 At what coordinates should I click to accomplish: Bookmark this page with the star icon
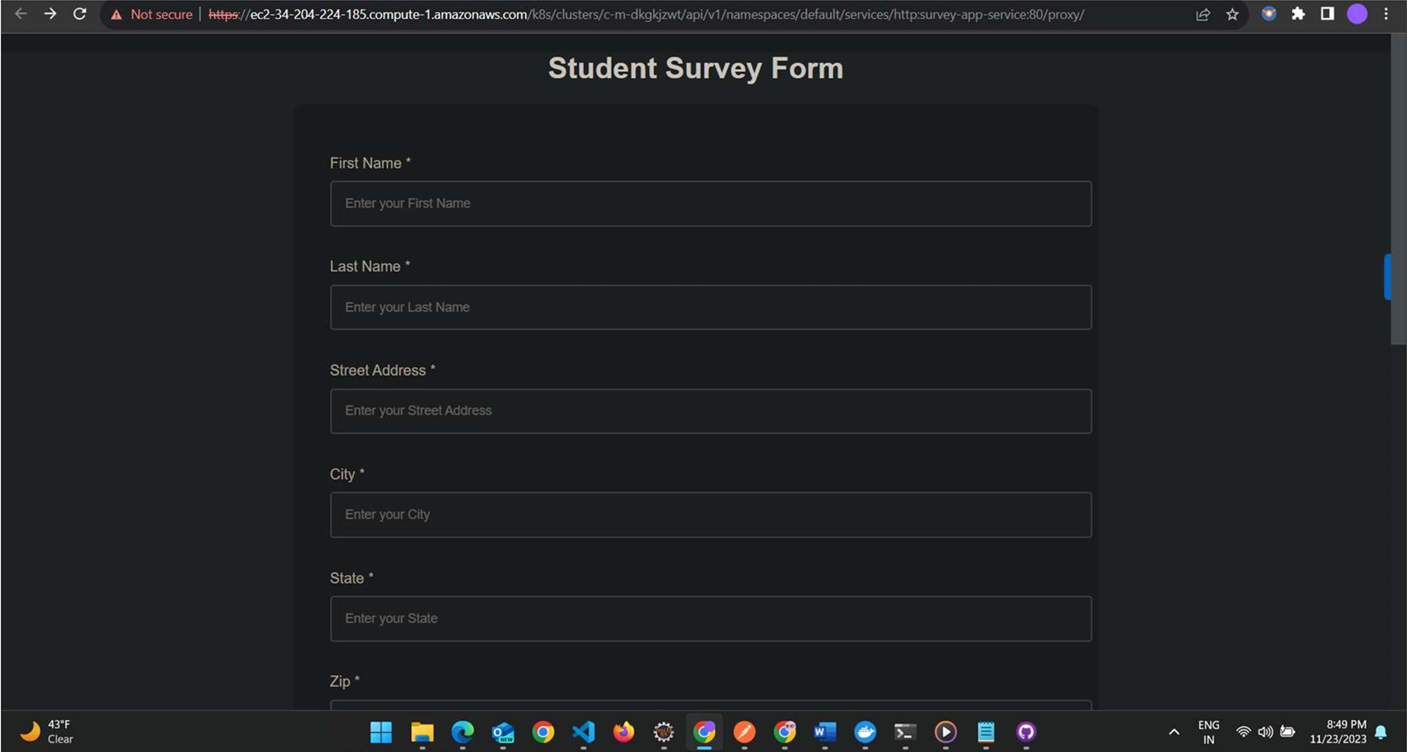[1232, 14]
